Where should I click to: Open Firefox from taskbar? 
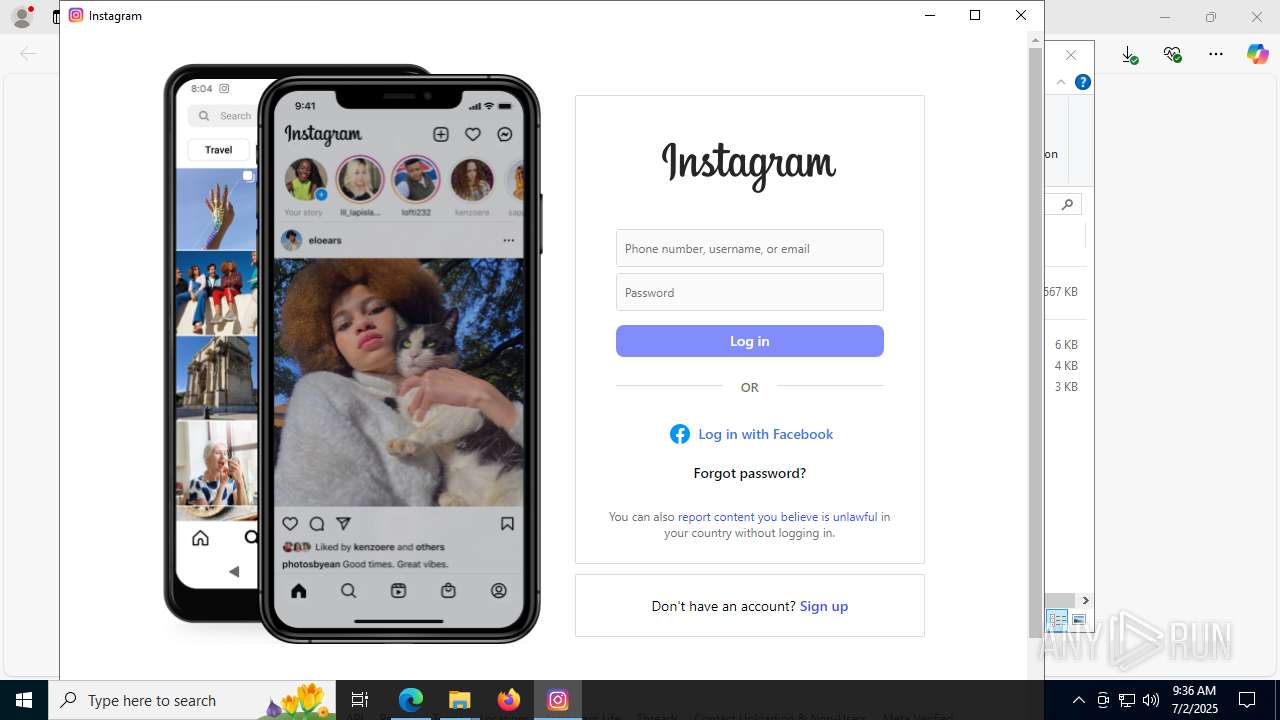[x=509, y=700]
